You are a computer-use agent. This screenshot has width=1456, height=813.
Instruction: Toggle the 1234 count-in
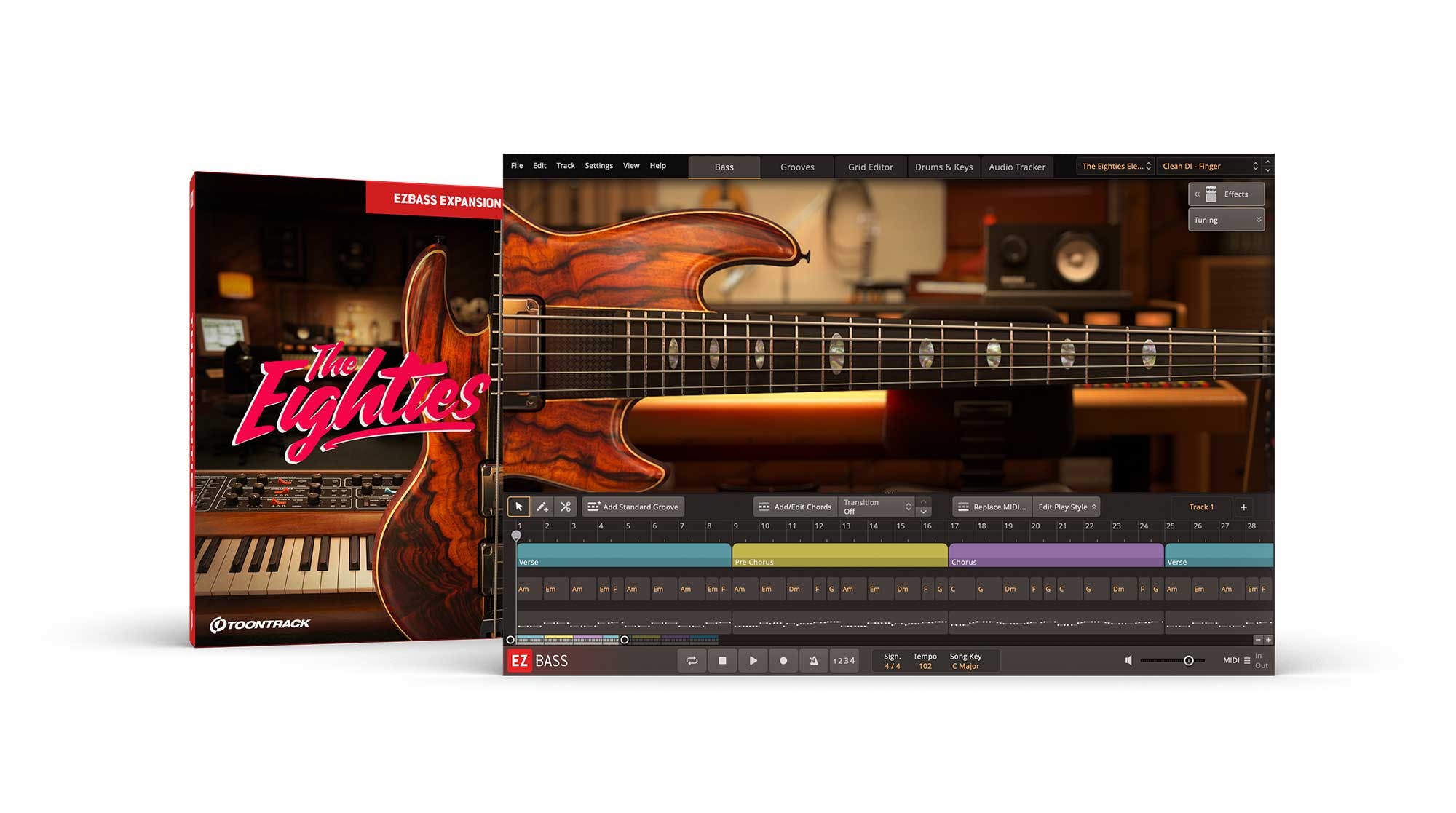pyautogui.click(x=844, y=660)
